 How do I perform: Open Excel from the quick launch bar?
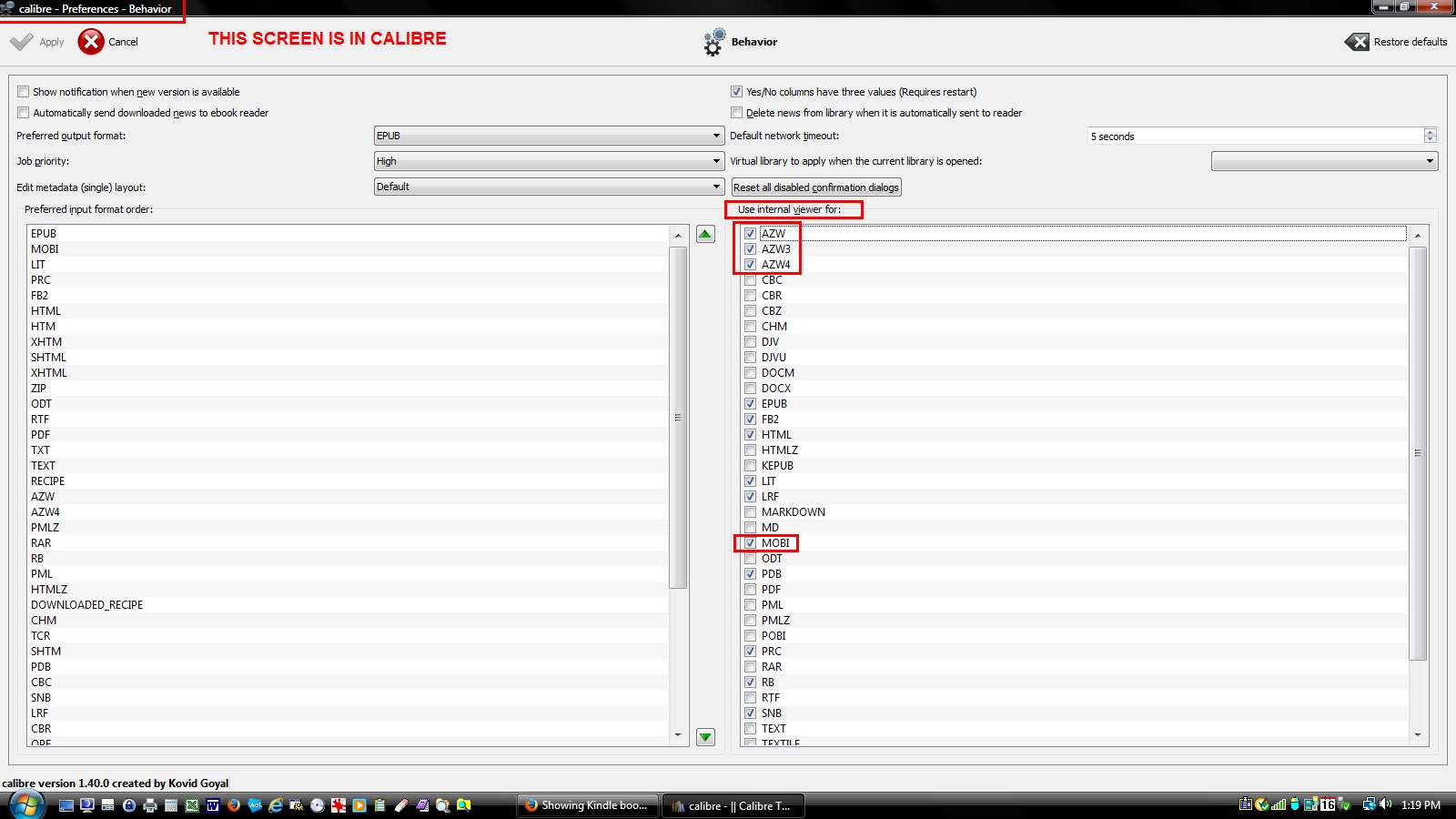point(192,805)
